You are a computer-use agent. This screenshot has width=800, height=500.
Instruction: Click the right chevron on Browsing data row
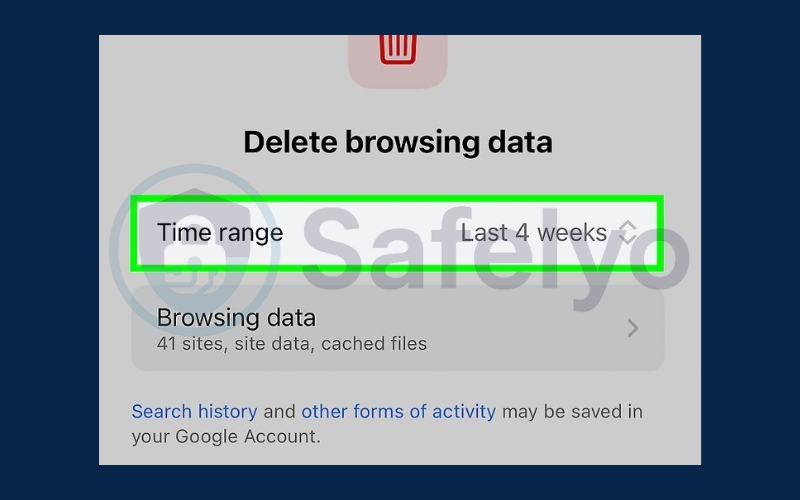(x=632, y=328)
